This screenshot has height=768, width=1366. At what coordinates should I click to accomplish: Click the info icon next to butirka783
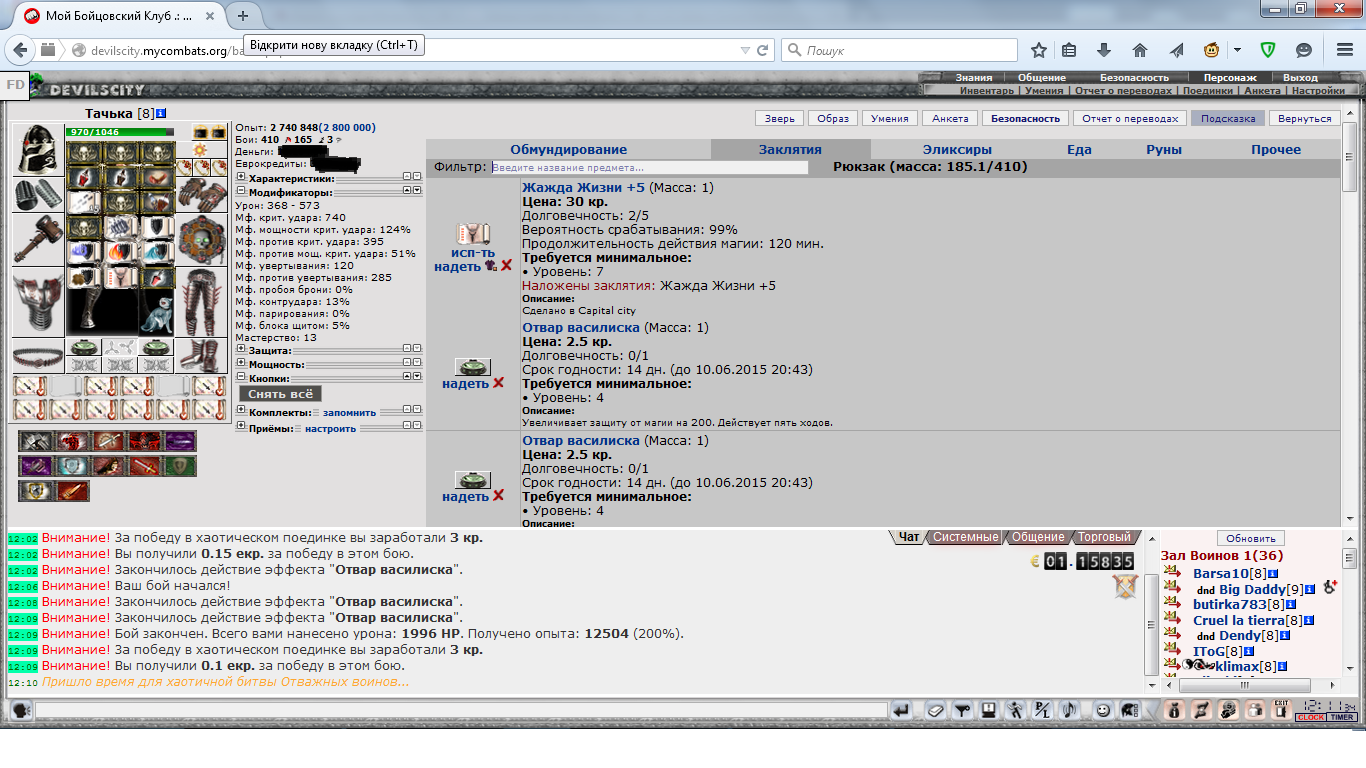(x=1290, y=605)
